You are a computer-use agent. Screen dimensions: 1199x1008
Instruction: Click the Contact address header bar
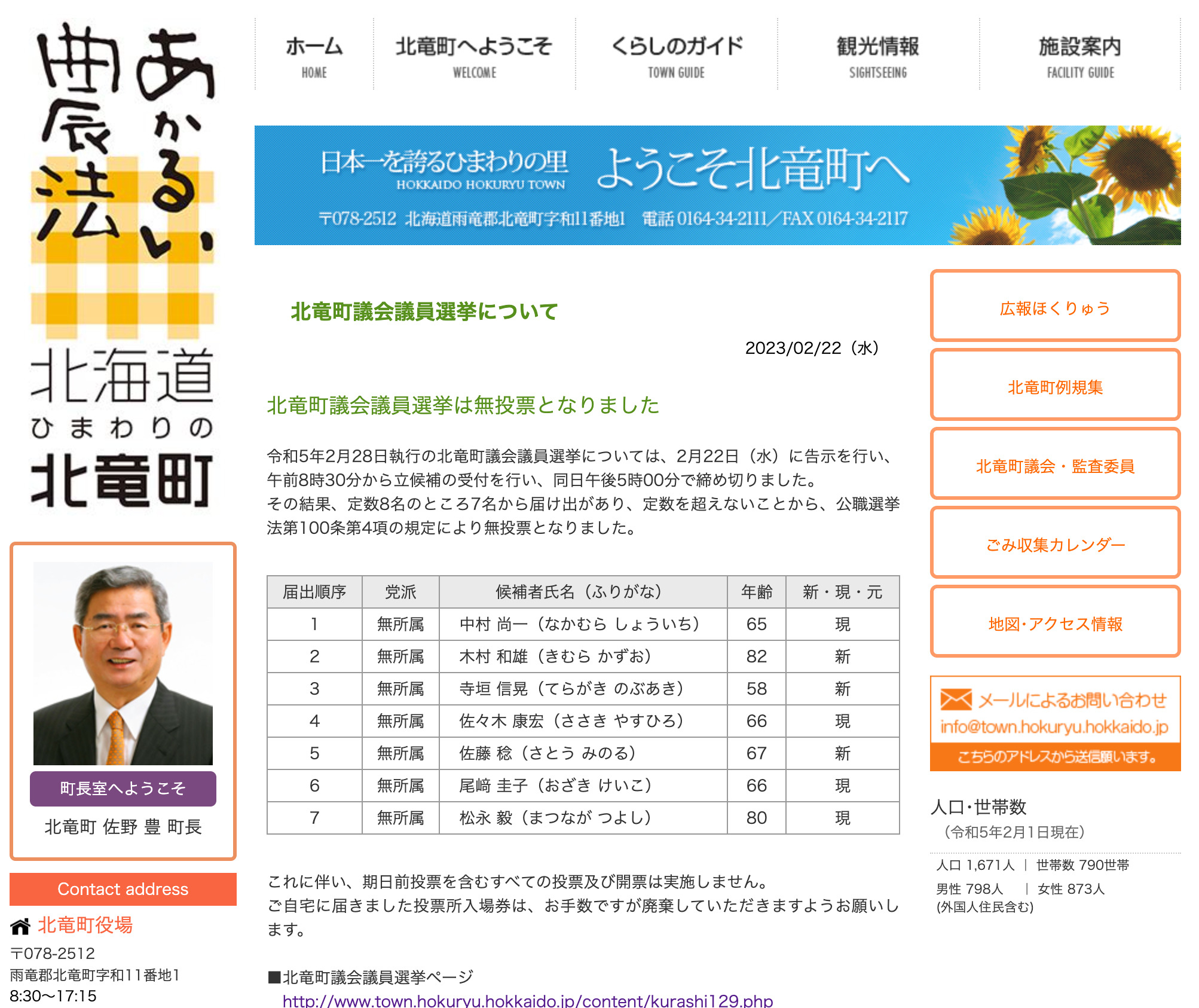[x=123, y=890]
